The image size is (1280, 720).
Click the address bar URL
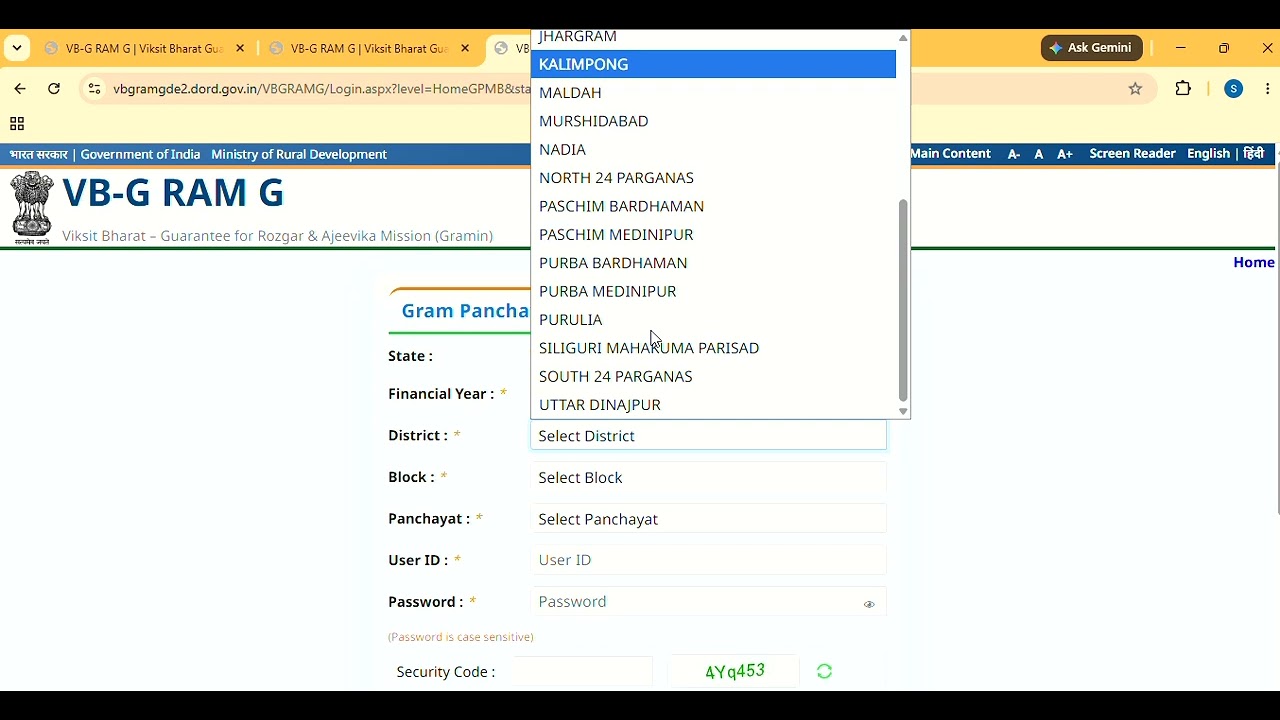point(320,89)
